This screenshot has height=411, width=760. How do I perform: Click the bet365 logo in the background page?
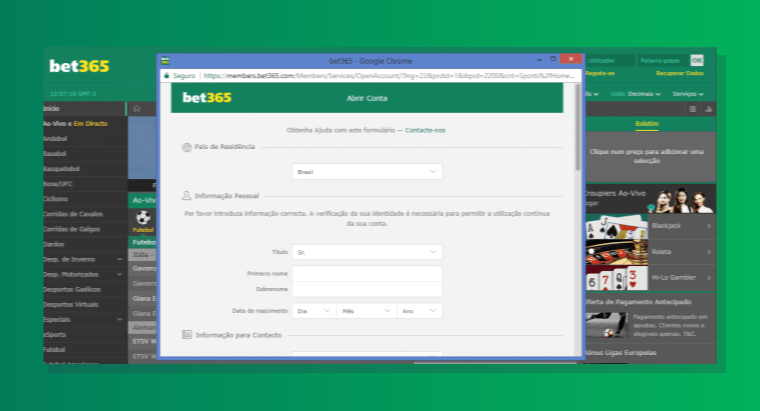coord(79,66)
